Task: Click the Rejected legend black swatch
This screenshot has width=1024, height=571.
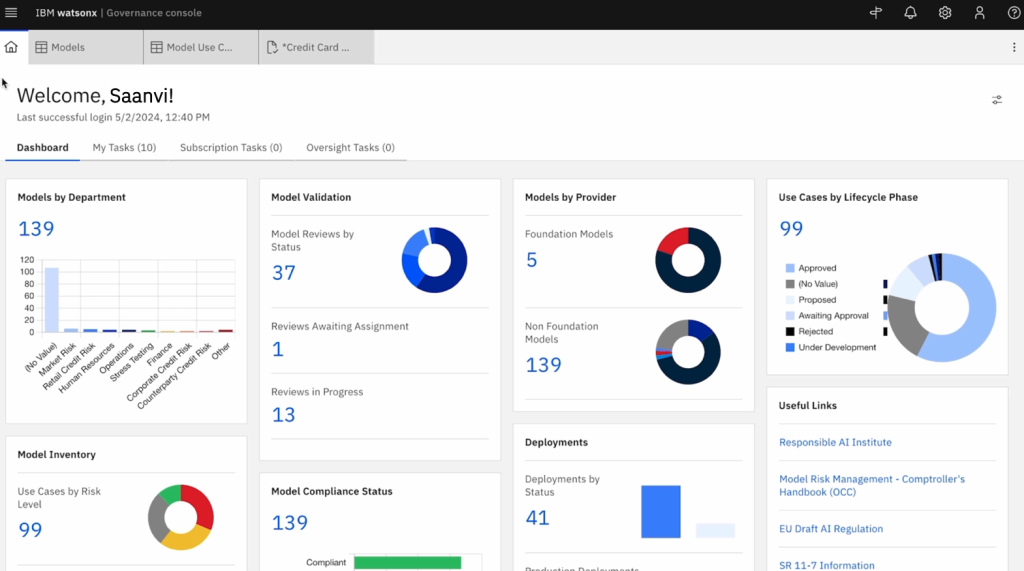Action: 790,331
